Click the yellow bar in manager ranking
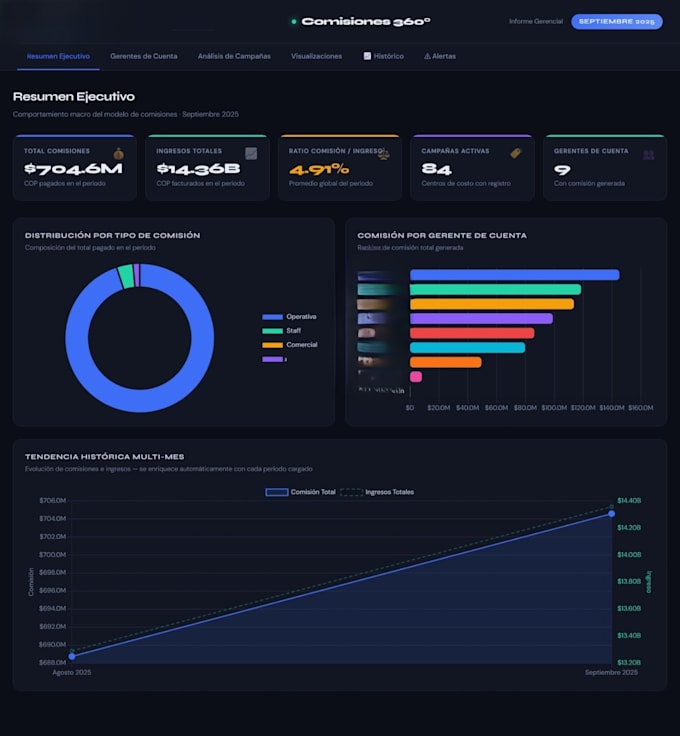This screenshot has height=736, width=680. [x=492, y=304]
